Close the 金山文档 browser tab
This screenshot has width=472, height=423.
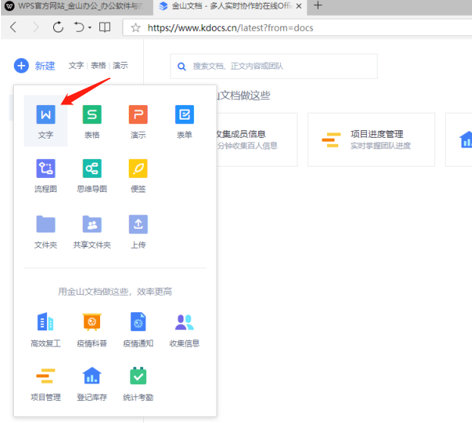click(299, 6)
